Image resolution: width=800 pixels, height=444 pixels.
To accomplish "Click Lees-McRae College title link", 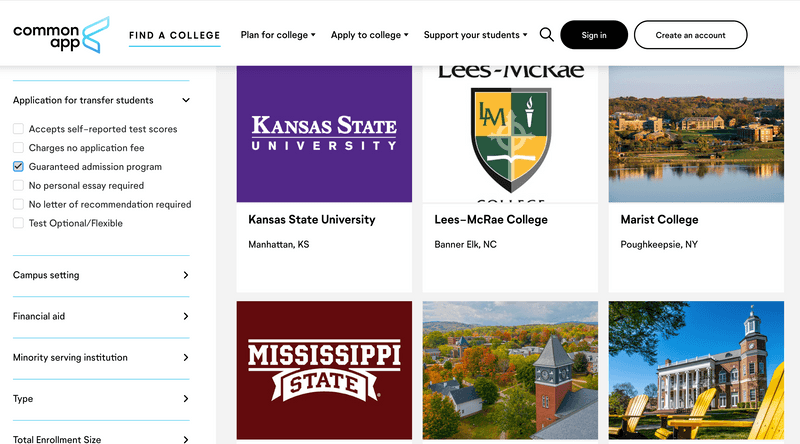I will pyautogui.click(x=491, y=220).
